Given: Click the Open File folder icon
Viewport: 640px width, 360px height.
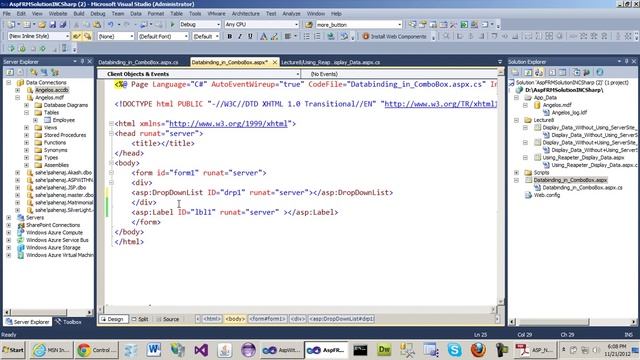Looking at the screenshot, I should point(42,24).
